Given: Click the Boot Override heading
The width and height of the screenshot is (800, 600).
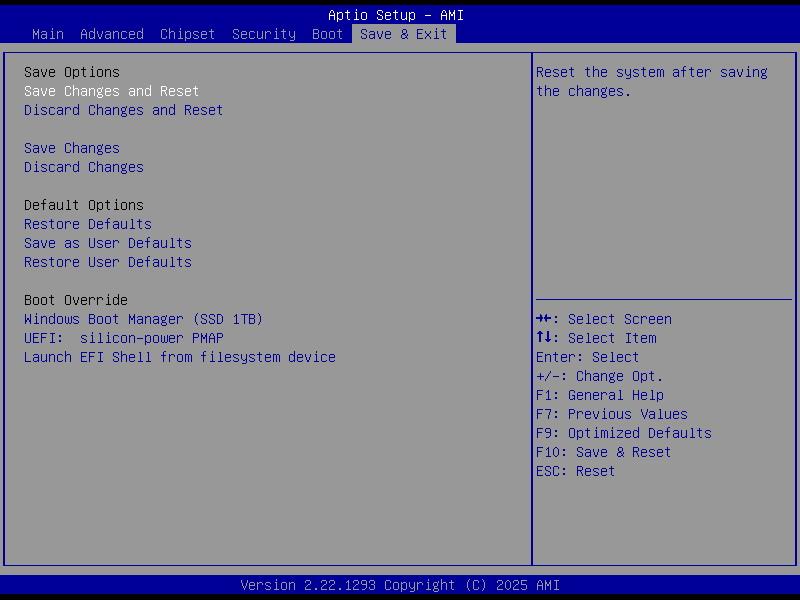Looking at the screenshot, I should coord(76,300).
